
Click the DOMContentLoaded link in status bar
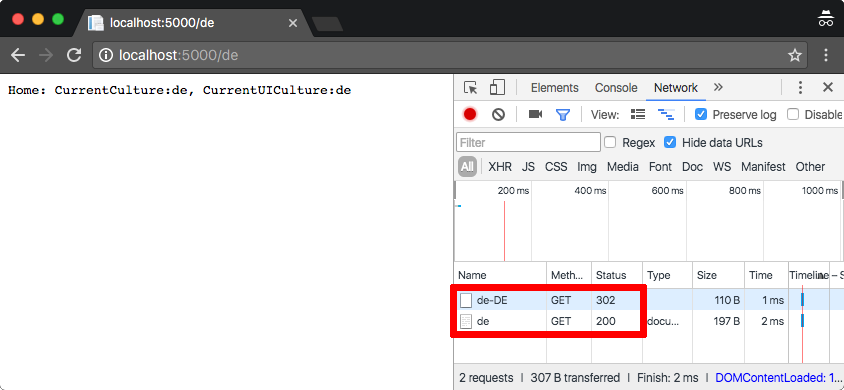pos(779,378)
